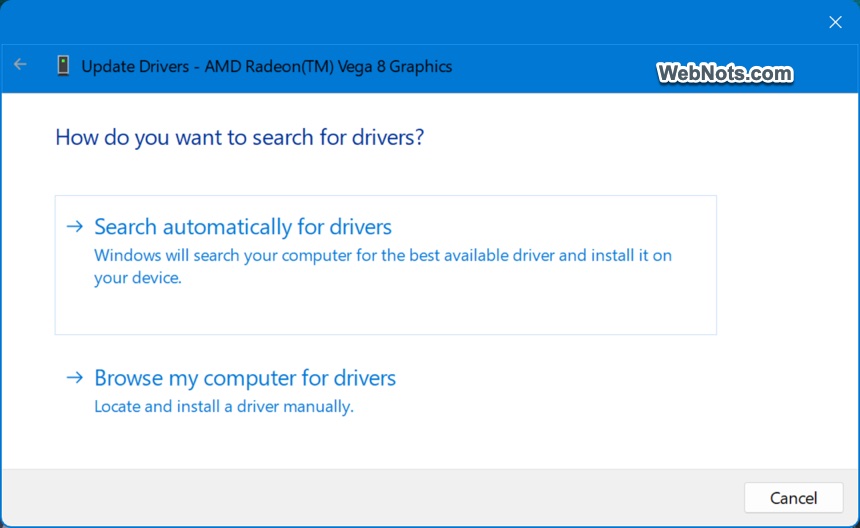Click the arrow icon beside Search automatically
Image resolution: width=860 pixels, height=528 pixels.
click(x=75, y=226)
